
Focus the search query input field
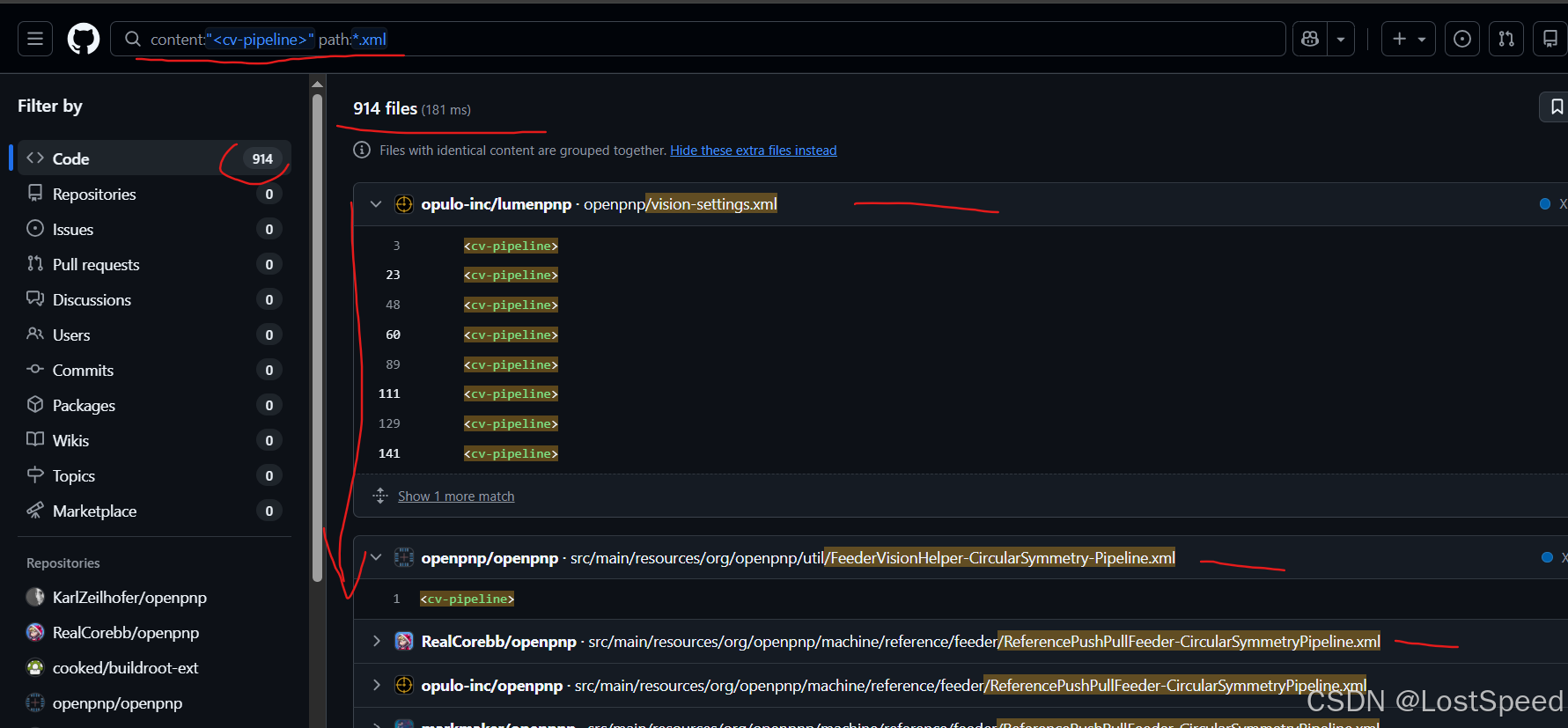[x=698, y=39]
